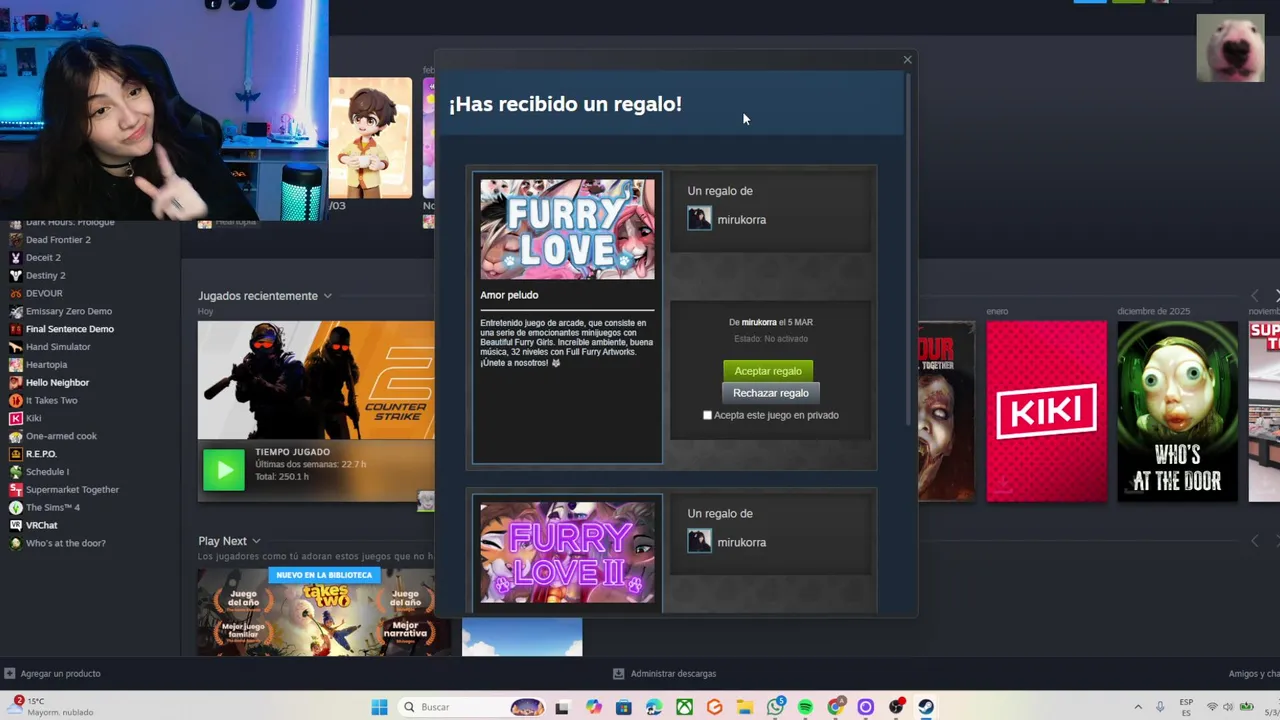Open OBS Studio from taskbar
This screenshot has height=720, width=1280.
896,707
